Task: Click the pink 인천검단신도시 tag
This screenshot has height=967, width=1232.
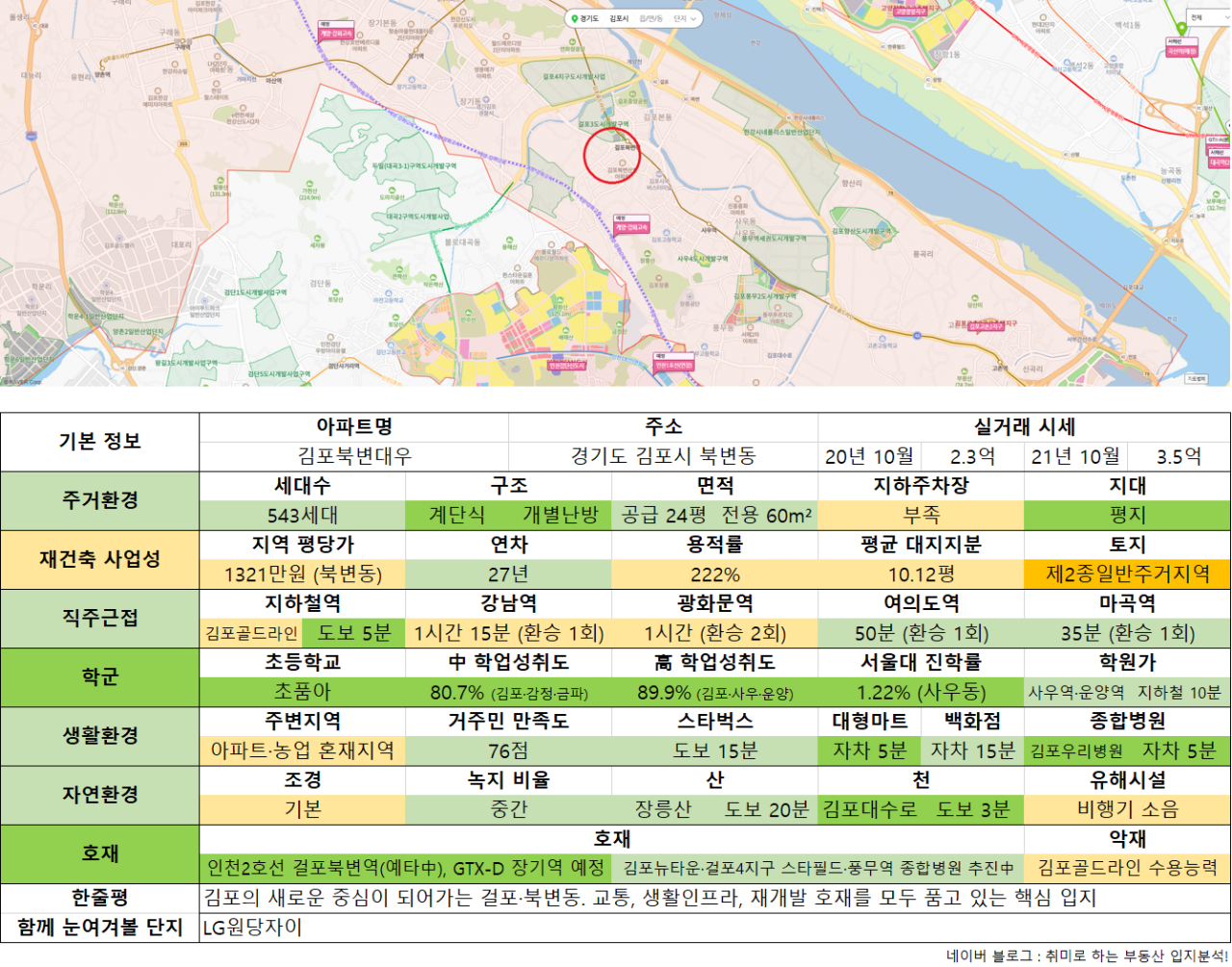Action: pos(567,365)
